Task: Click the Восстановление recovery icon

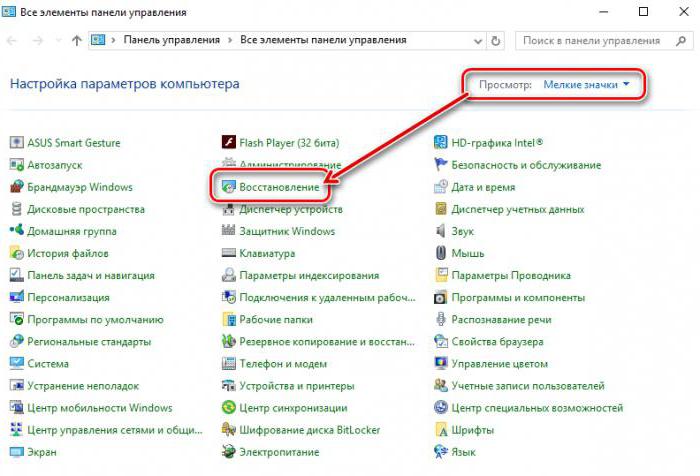Action: pyautogui.click(x=229, y=187)
